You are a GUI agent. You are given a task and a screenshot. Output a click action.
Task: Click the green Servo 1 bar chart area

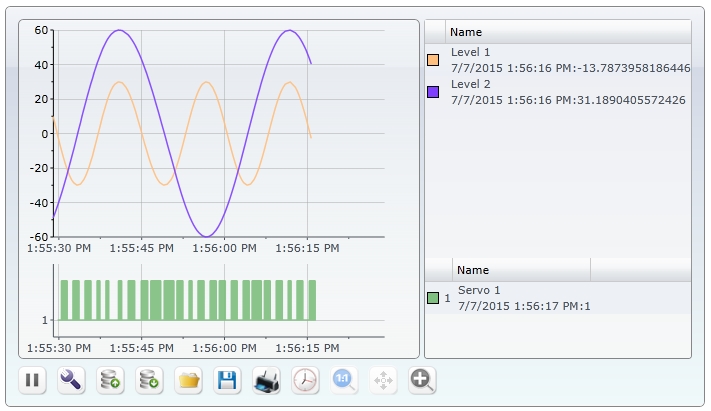pos(187,299)
